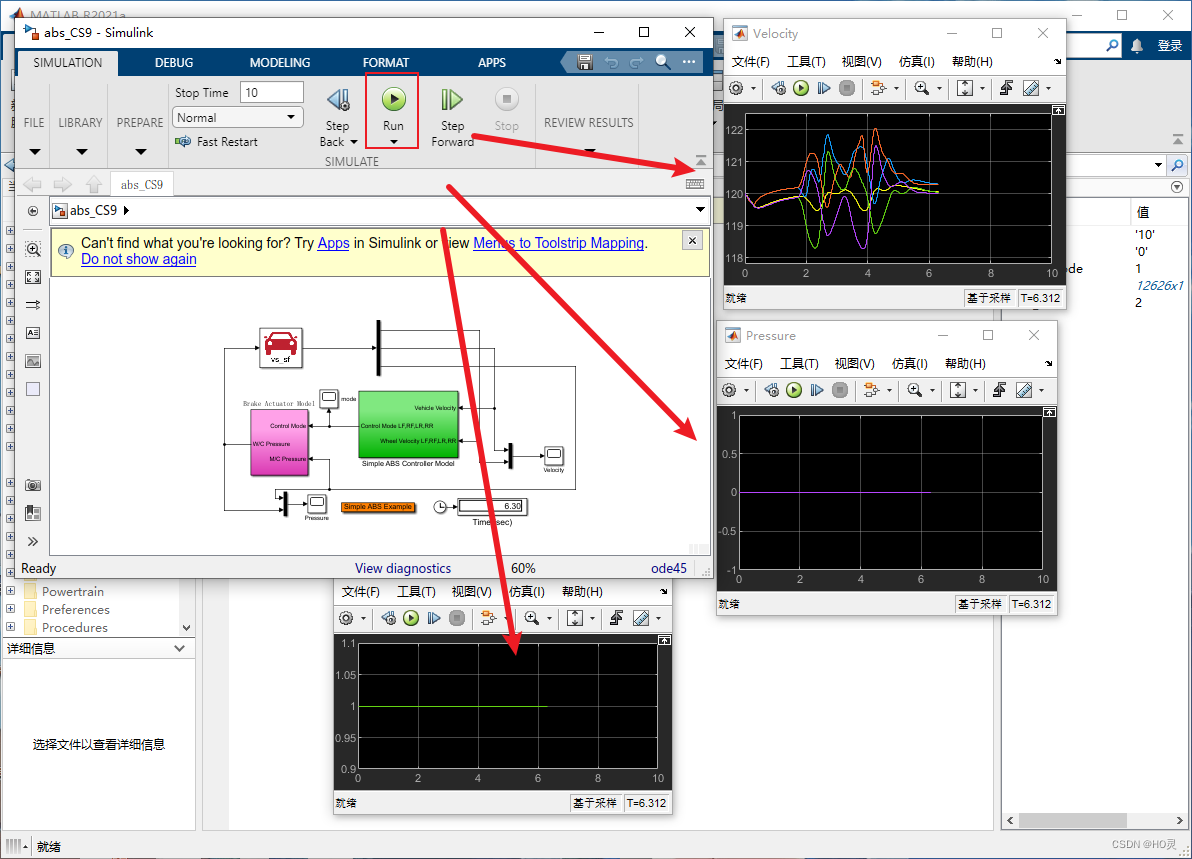Click the Image tool in Simulink palette

pos(33,361)
